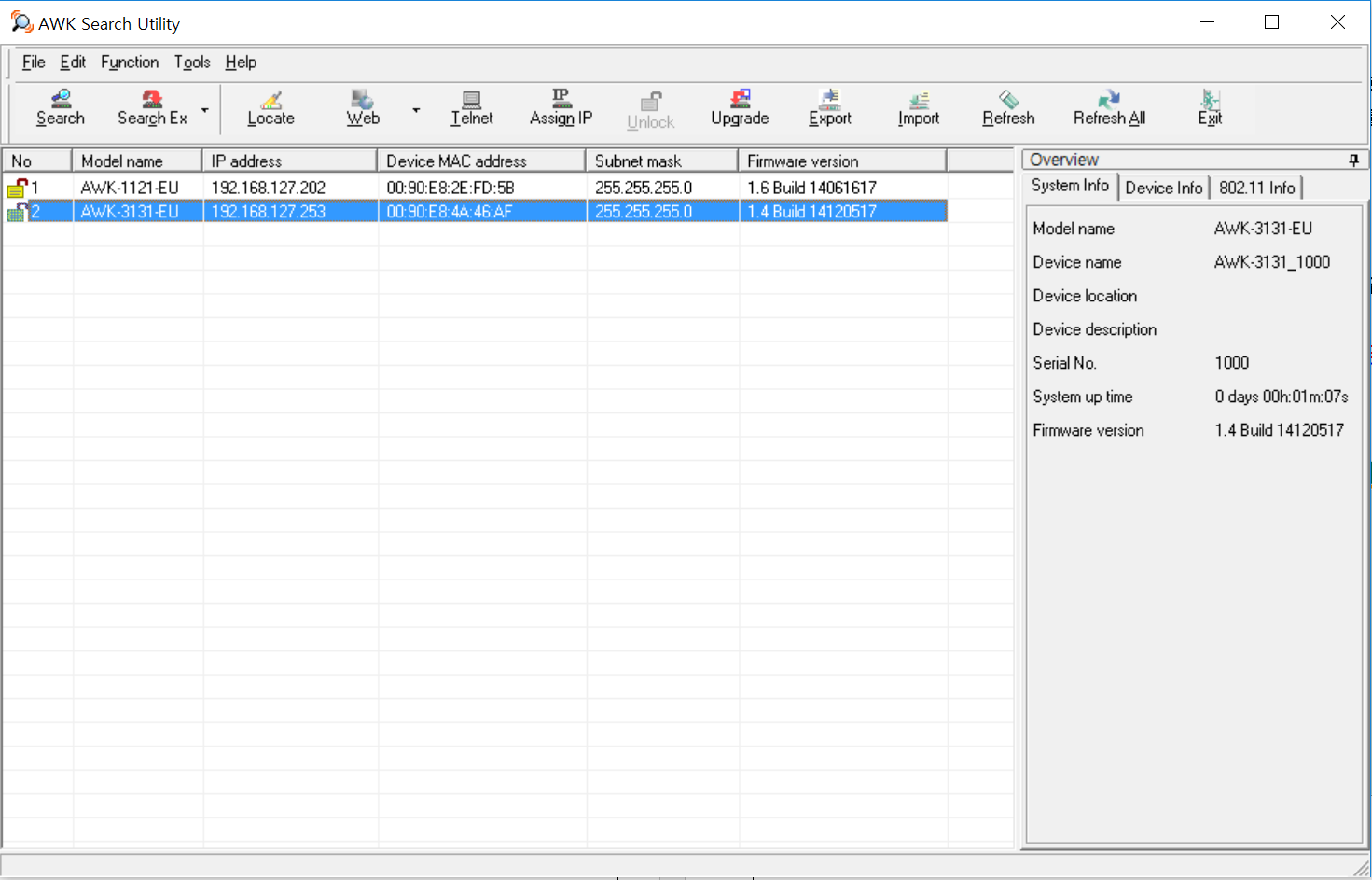Click the Upgrade firmware icon
The image size is (1372, 880).
(x=740, y=108)
